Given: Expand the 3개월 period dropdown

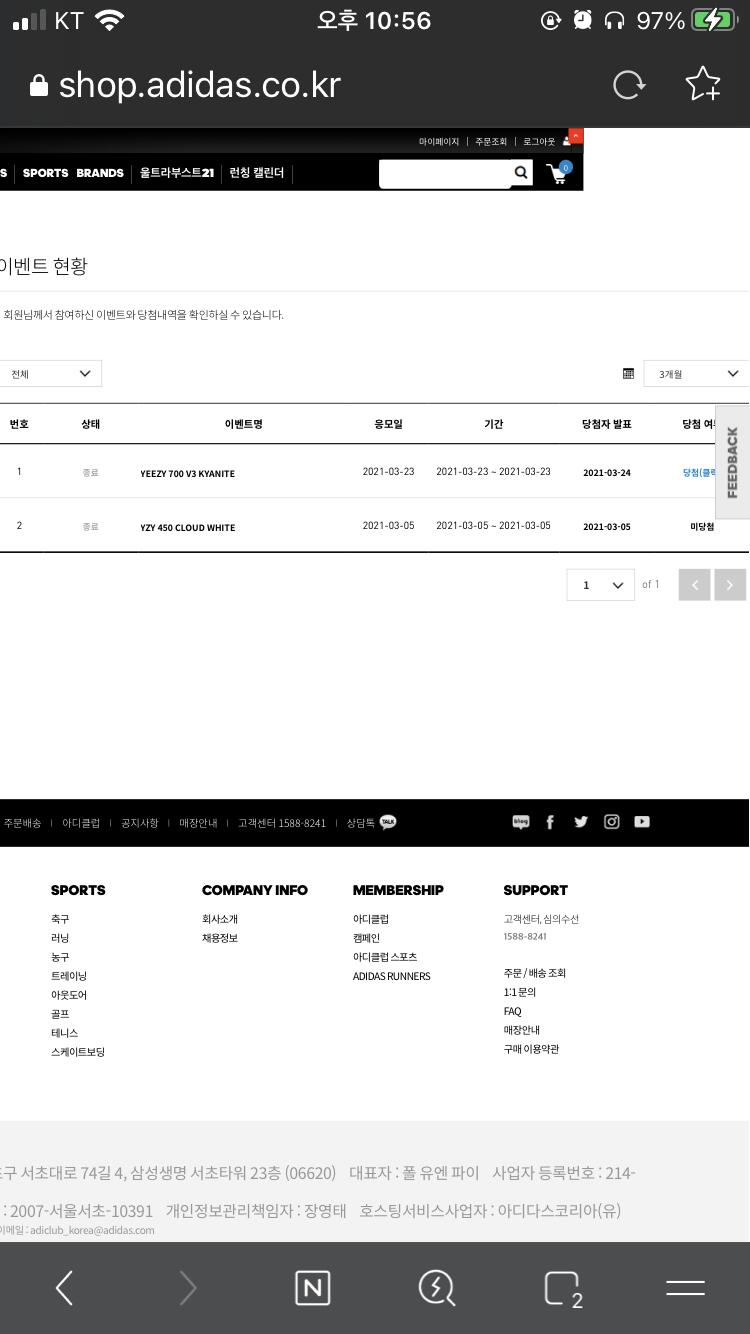Looking at the screenshot, I should (696, 374).
